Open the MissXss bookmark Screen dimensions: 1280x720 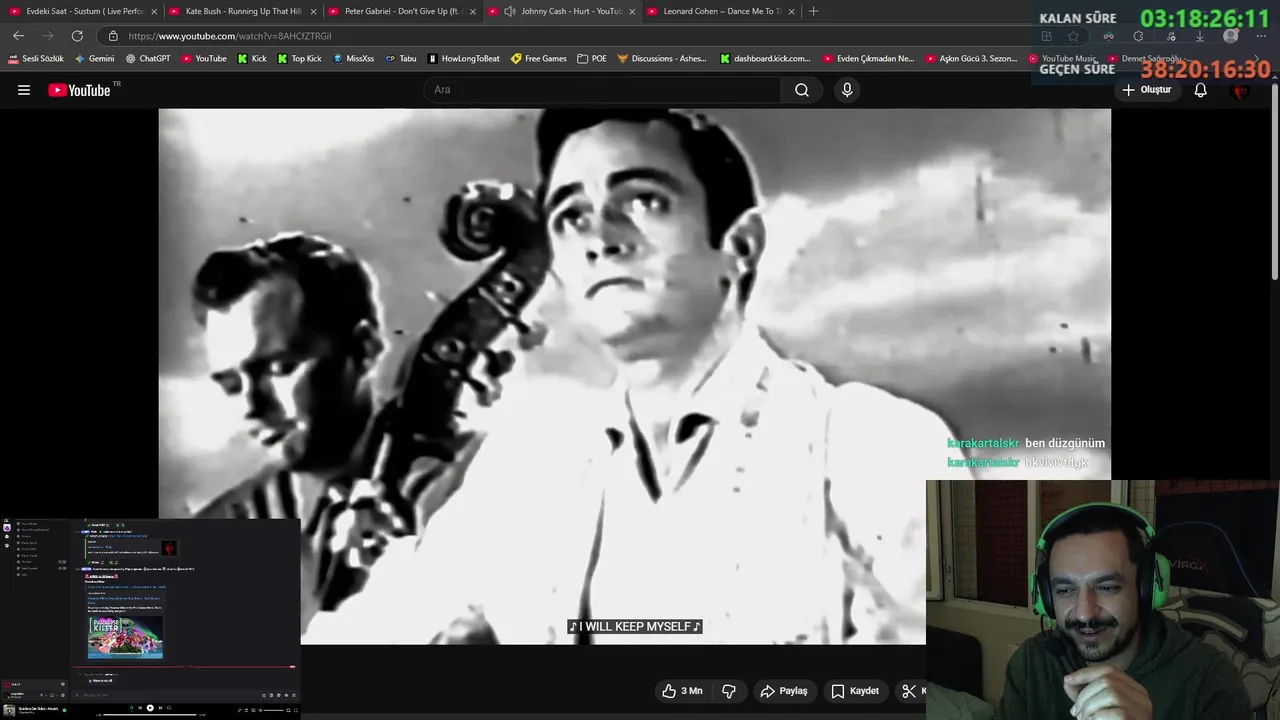click(353, 59)
